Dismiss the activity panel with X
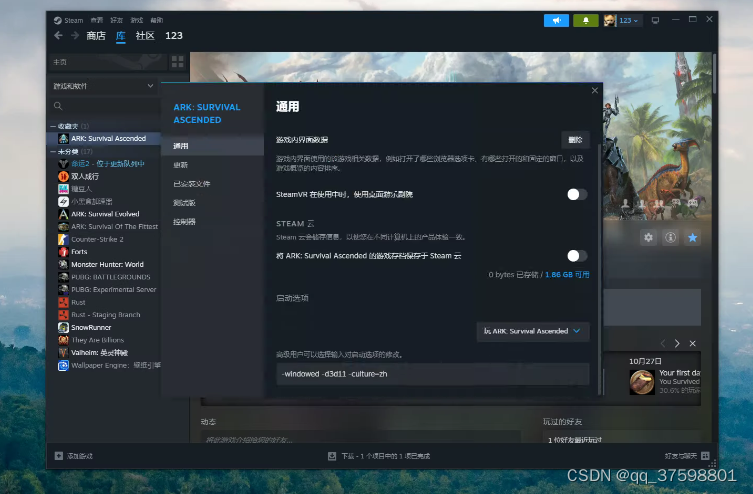Viewport: 753px width, 494px height. (692, 343)
